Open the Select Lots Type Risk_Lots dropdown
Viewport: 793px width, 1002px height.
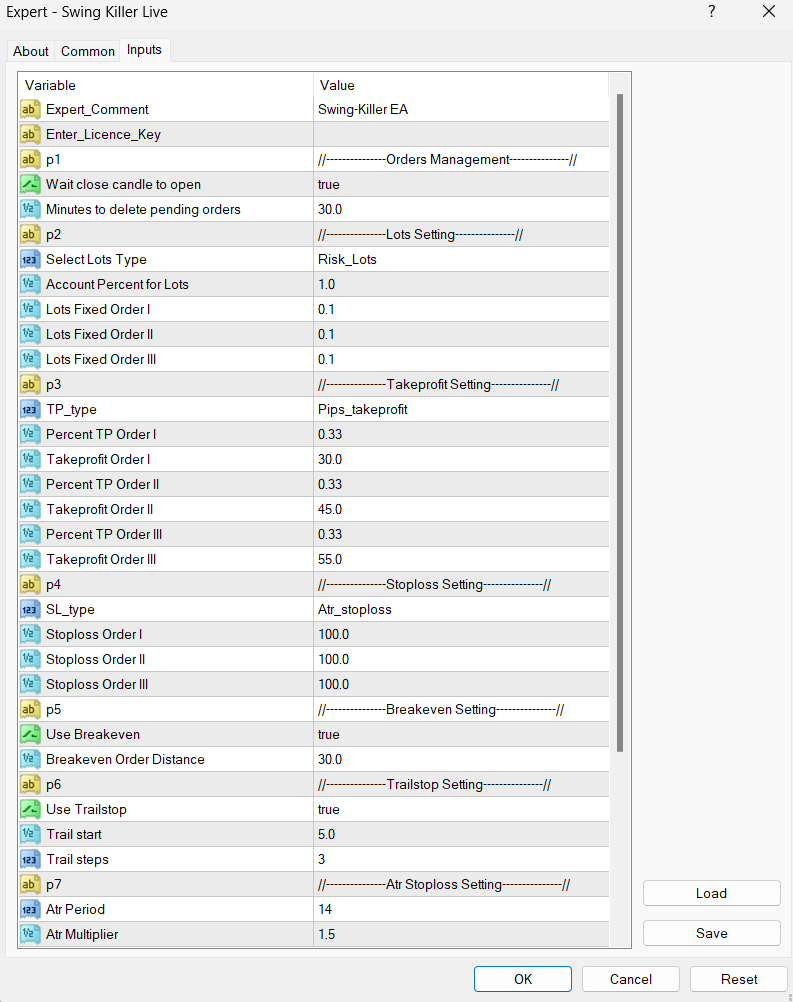pyautogui.click(x=460, y=260)
